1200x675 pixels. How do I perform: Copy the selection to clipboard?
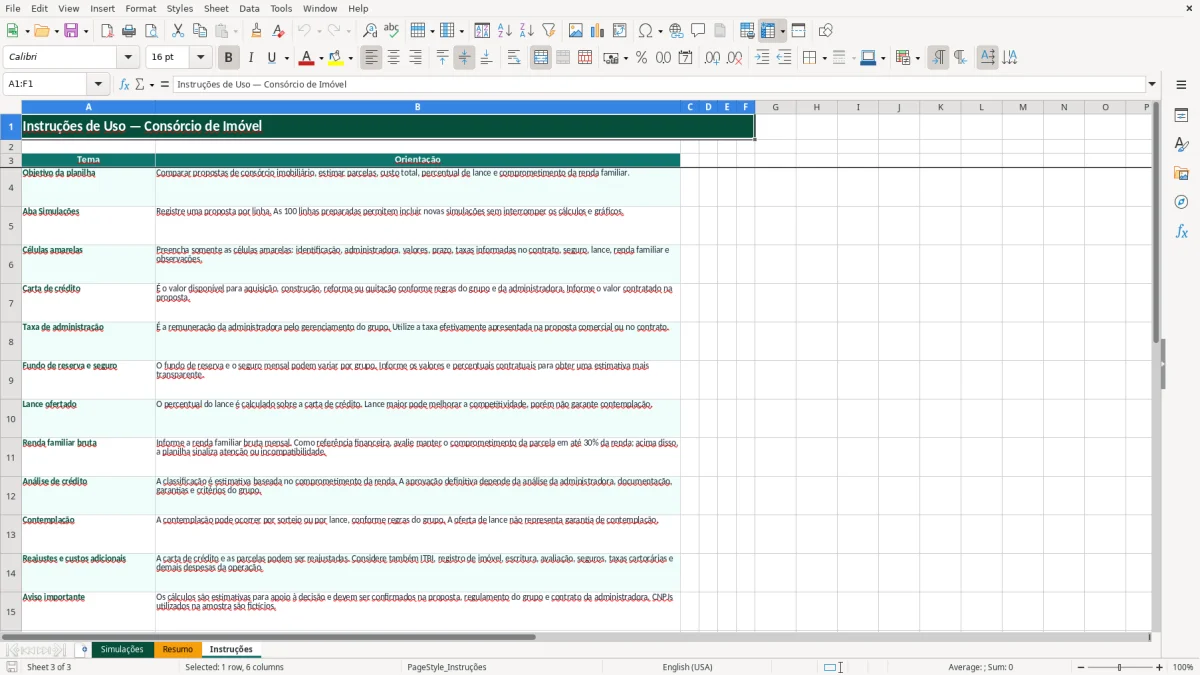tap(200, 31)
